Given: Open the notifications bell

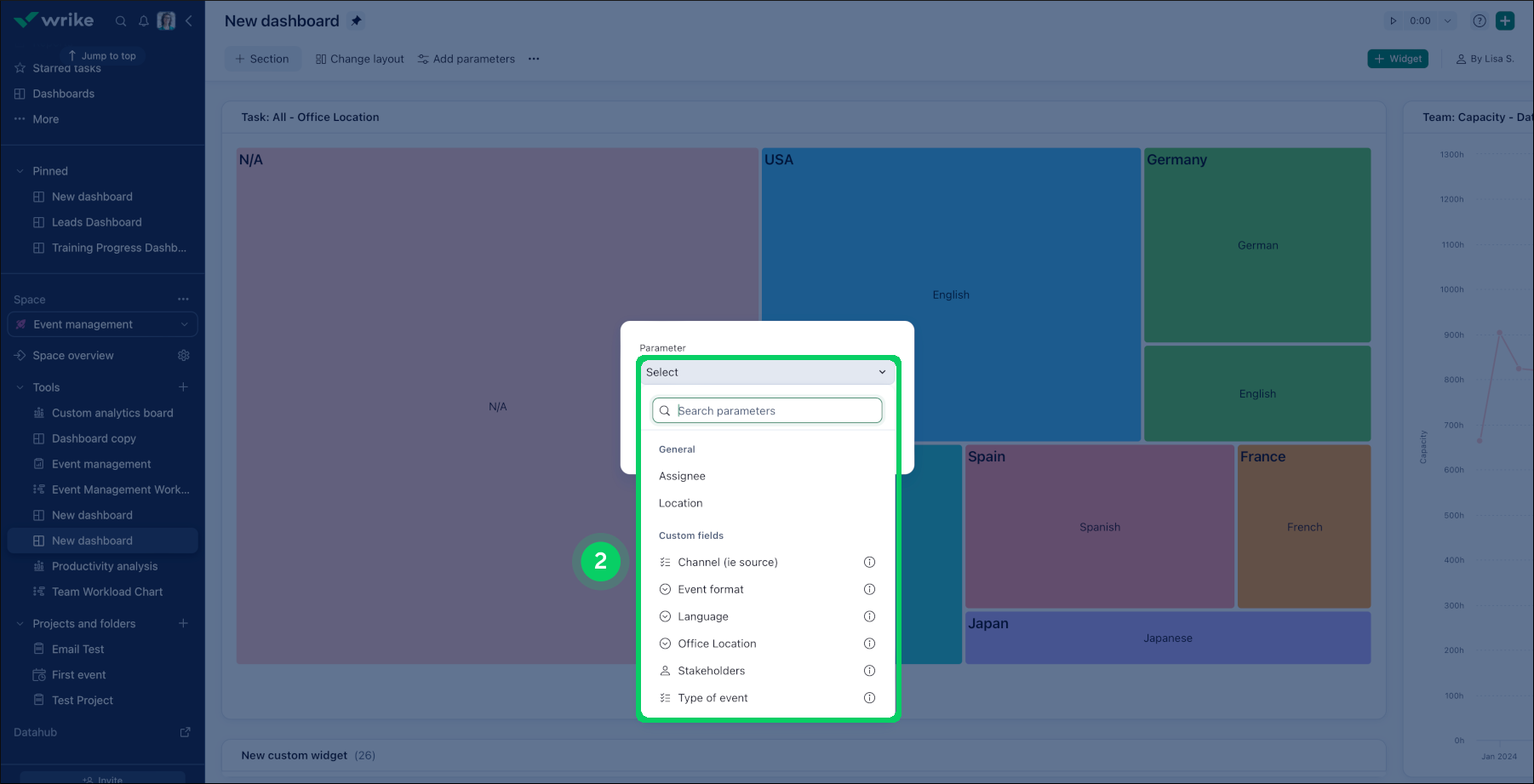Looking at the screenshot, I should click(x=144, y=21).
